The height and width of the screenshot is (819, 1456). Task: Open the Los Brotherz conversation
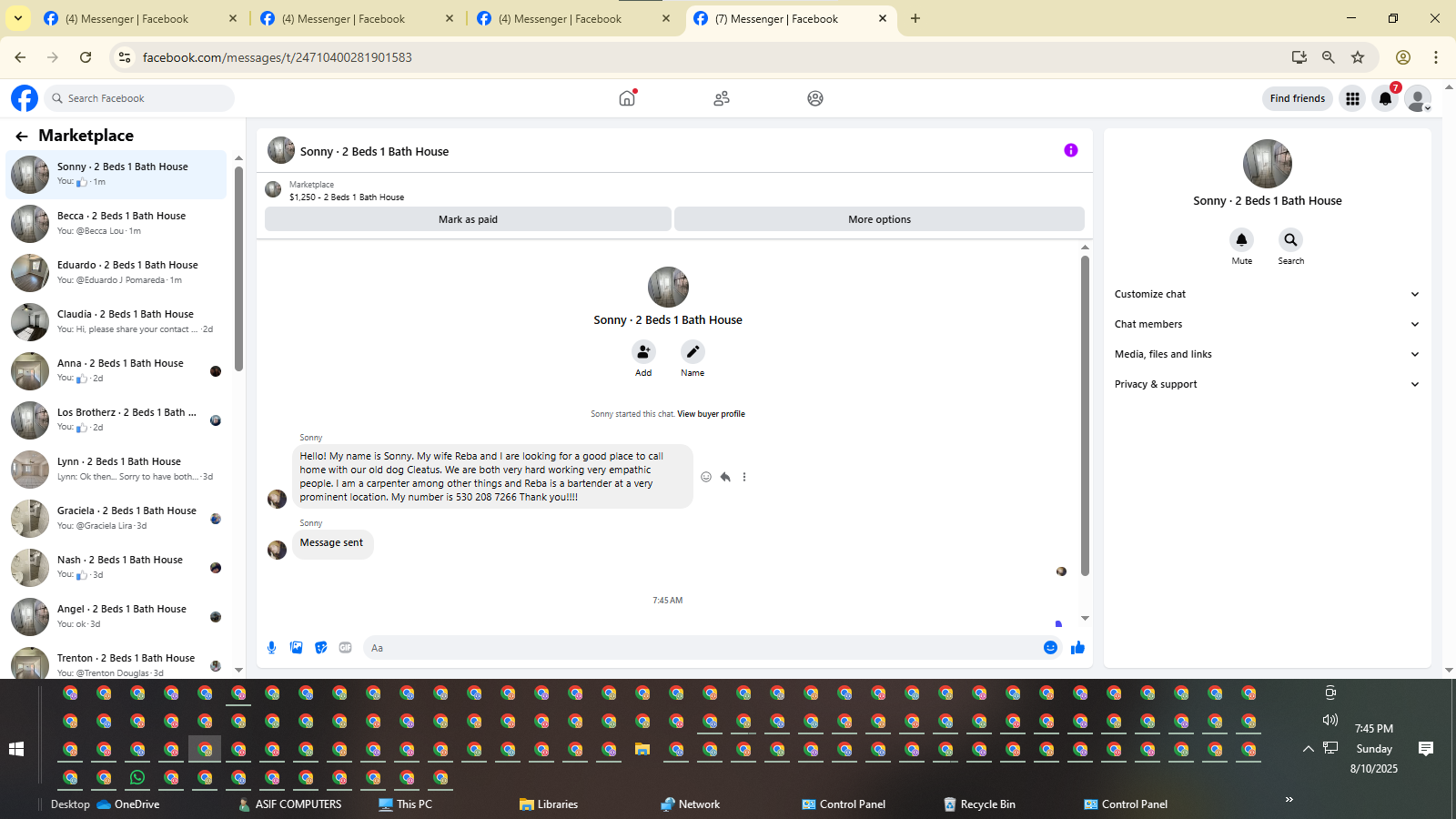116,420
